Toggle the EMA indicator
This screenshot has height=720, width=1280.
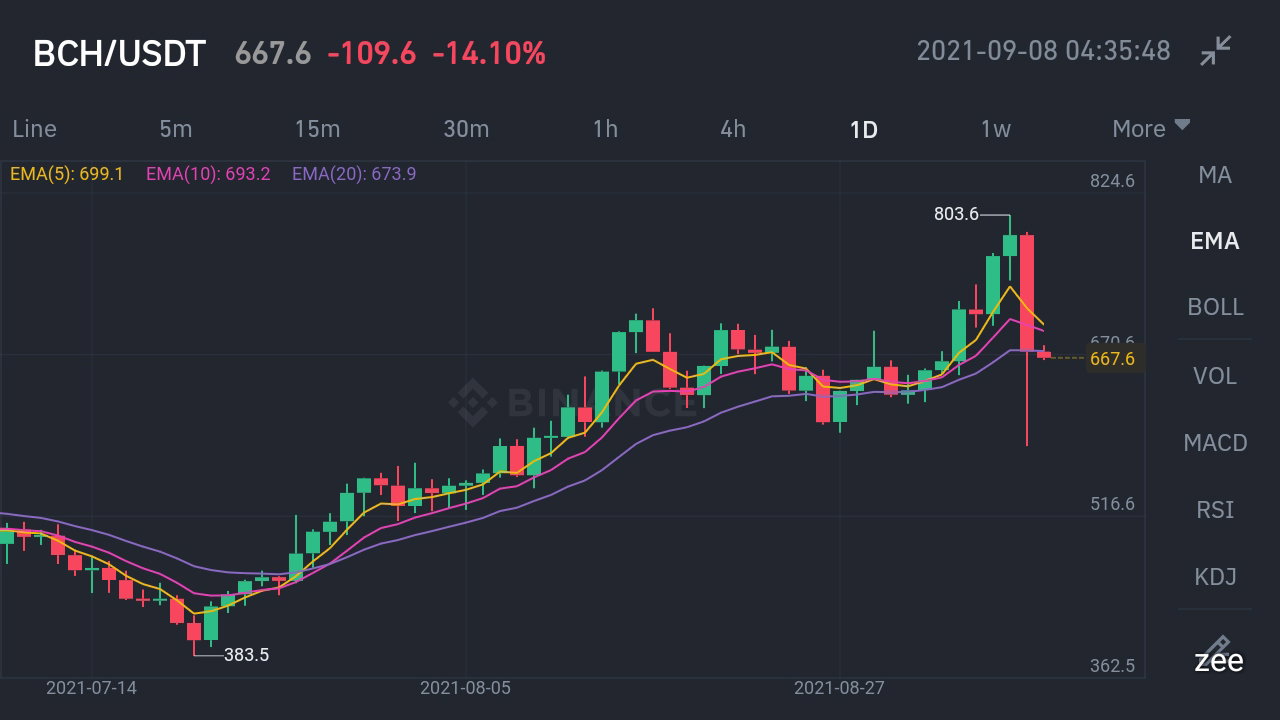point(1215,241)
